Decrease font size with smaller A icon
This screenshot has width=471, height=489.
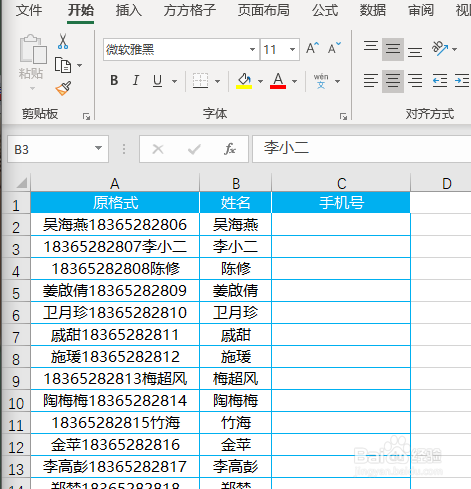(x=334, y=48)
